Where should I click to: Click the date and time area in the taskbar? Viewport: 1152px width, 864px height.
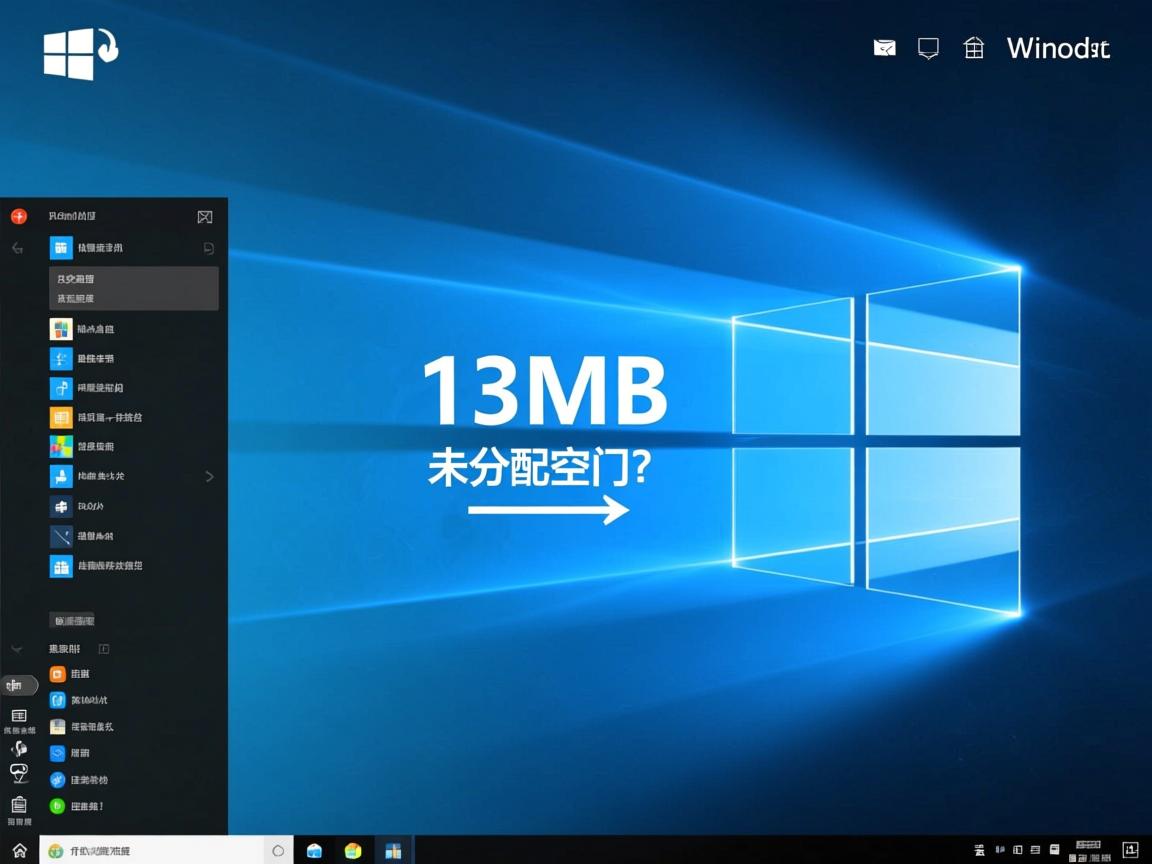pyautogui.click(x=1092, y=850)
